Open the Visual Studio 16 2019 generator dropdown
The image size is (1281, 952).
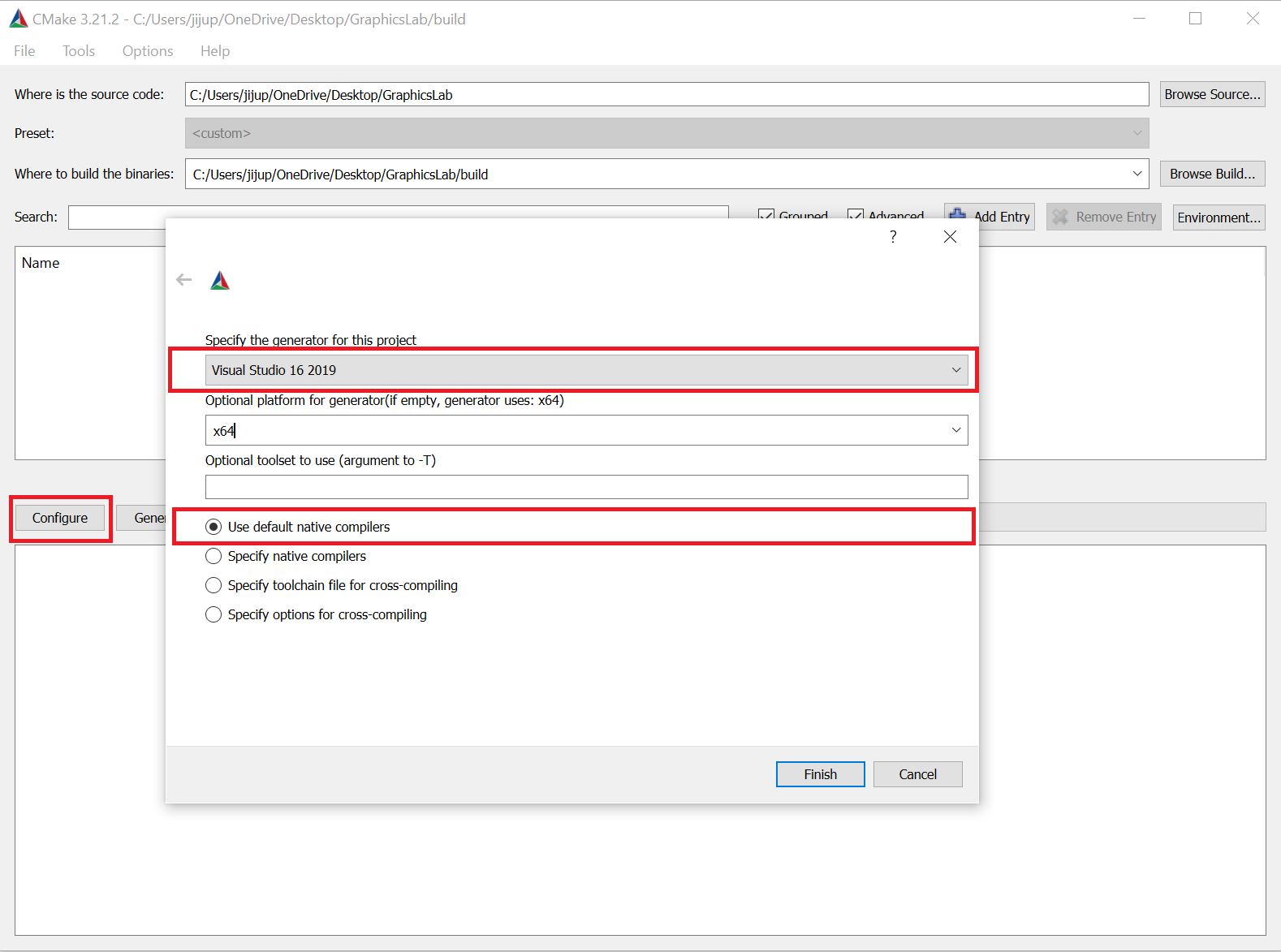586,370
